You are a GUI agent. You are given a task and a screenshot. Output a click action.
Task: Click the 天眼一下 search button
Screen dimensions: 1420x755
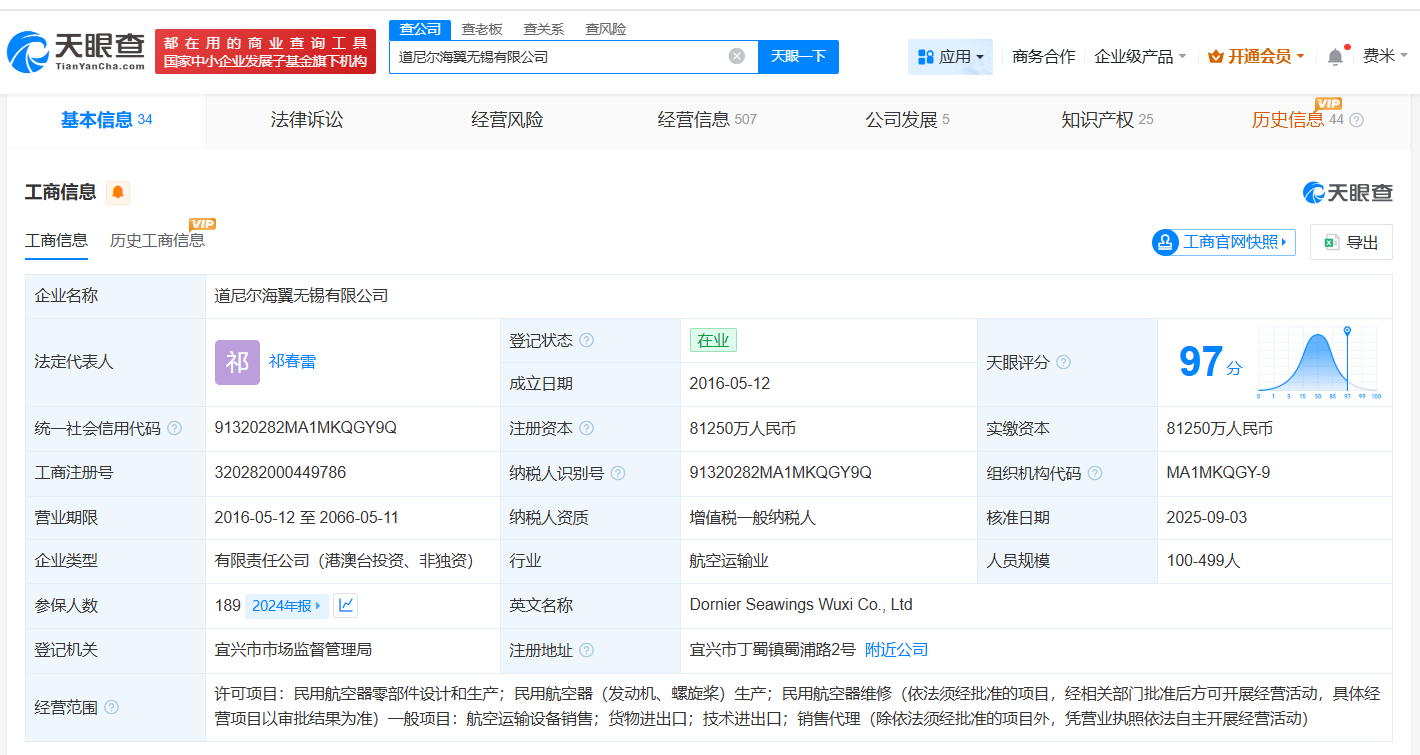[797, 56]
